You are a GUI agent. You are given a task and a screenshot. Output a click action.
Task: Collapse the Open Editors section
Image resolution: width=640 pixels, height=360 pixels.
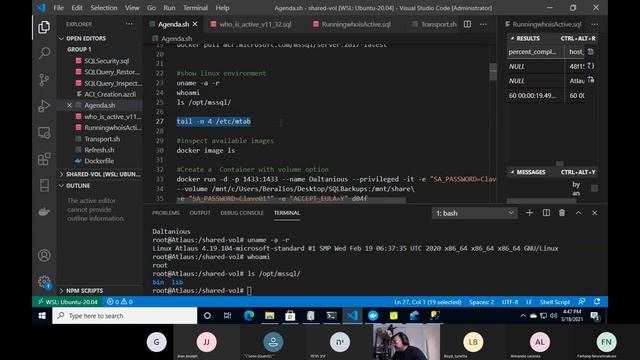pyautogui.click(x=86, y=38)
